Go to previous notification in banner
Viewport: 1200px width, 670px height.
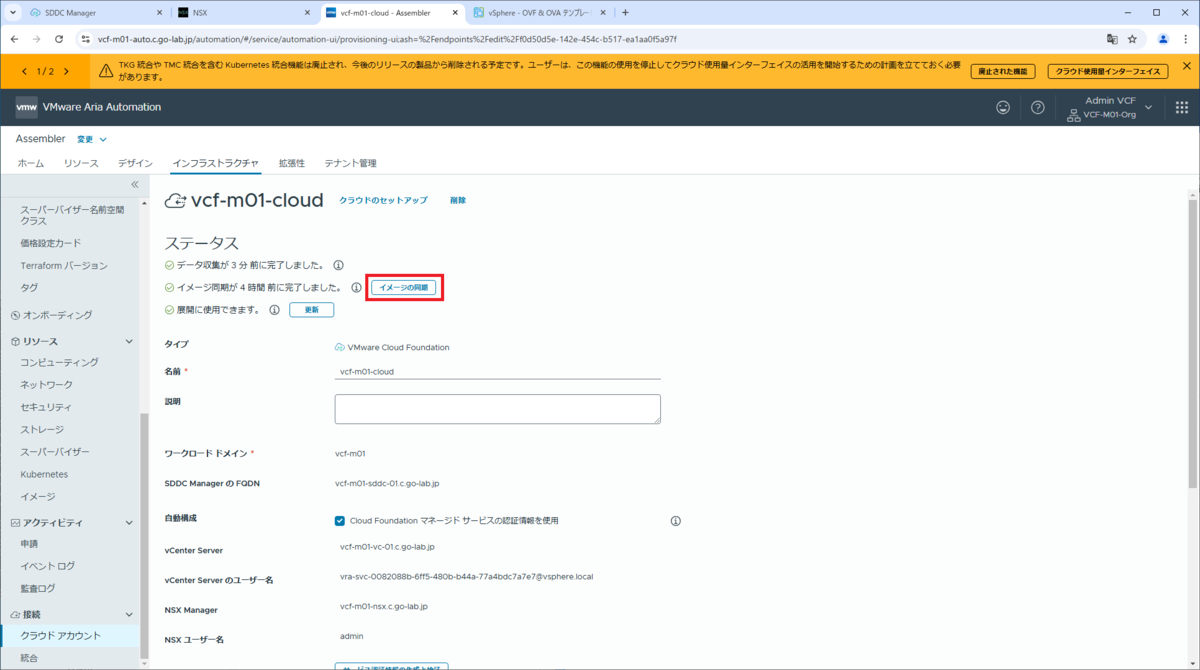coord(24,71)
